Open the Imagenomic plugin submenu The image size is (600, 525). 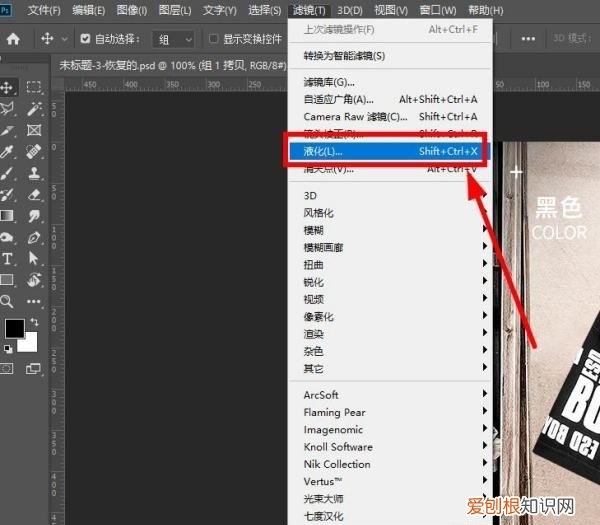coord(390,429)
